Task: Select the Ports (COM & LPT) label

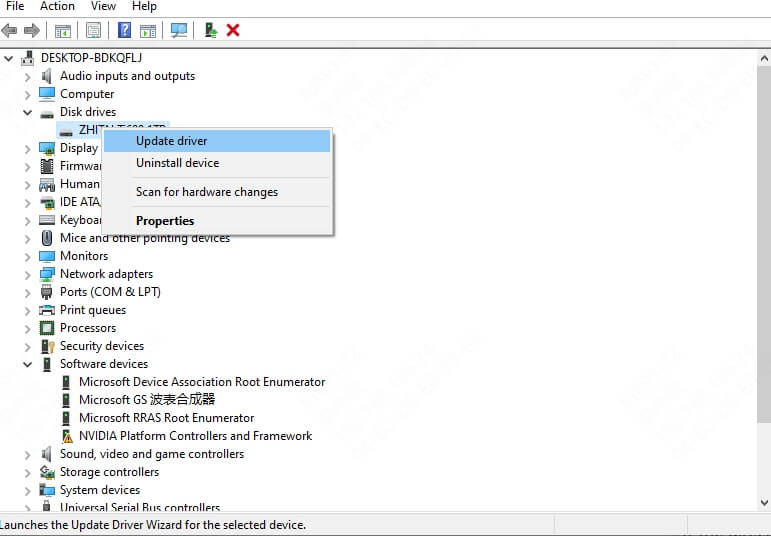Action: 110,292
